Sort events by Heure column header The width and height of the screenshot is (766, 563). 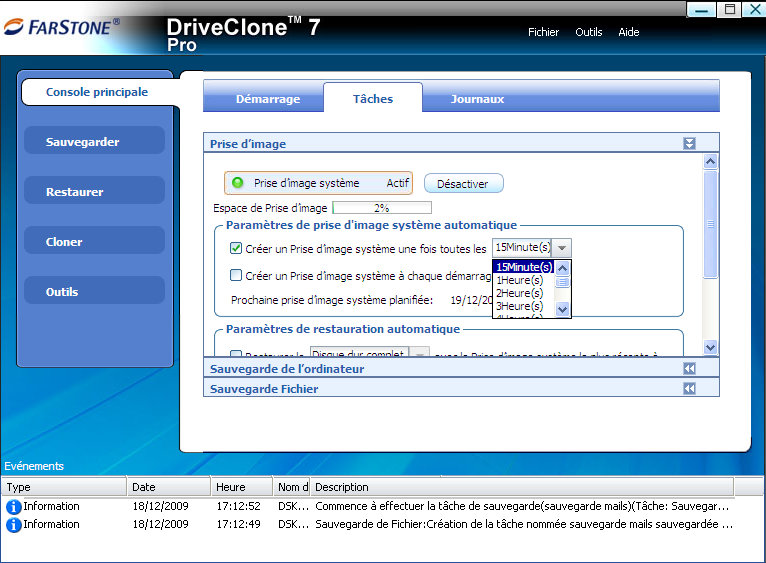point(241,487)
